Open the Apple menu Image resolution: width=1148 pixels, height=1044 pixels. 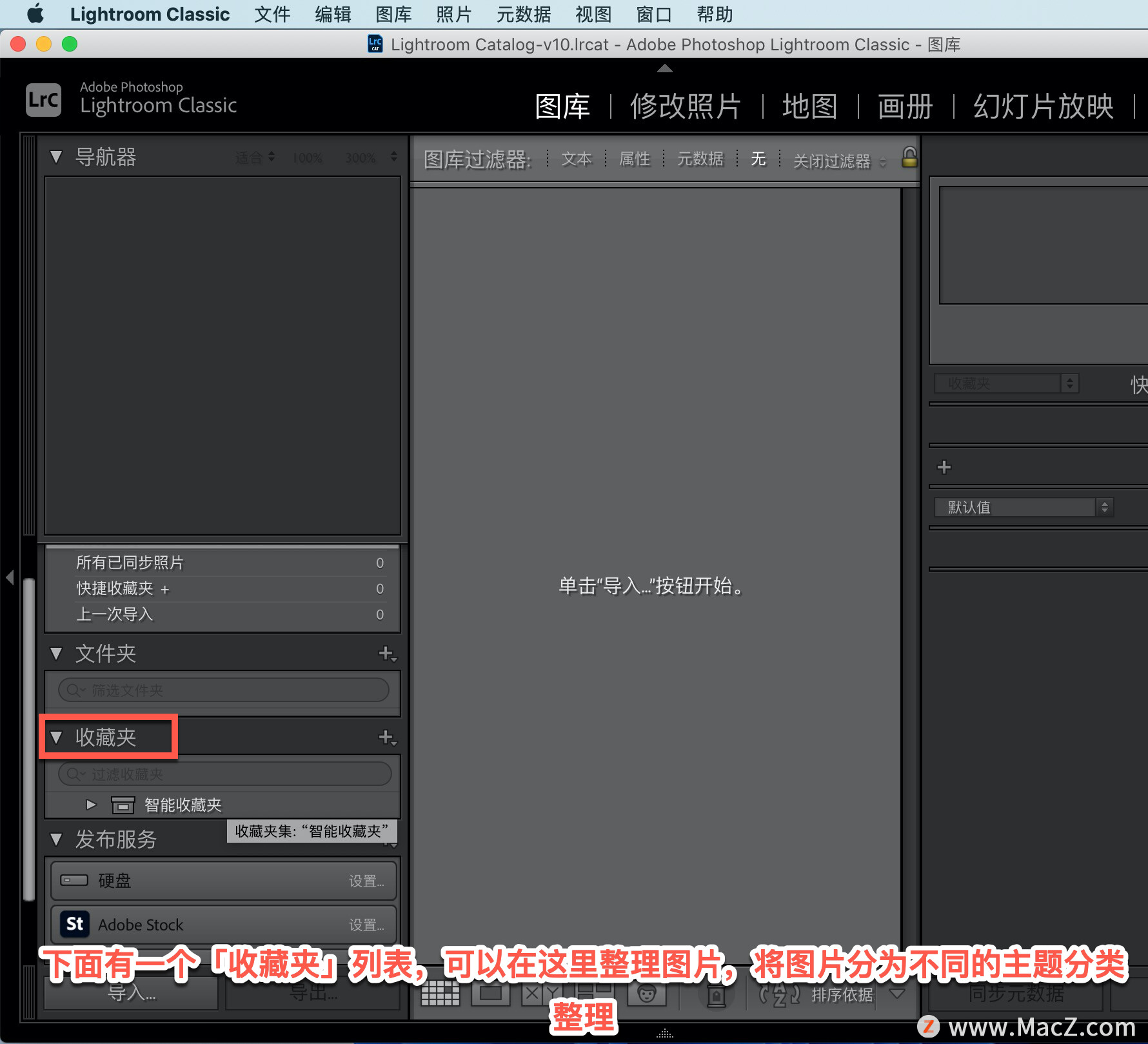pos(35,14)
